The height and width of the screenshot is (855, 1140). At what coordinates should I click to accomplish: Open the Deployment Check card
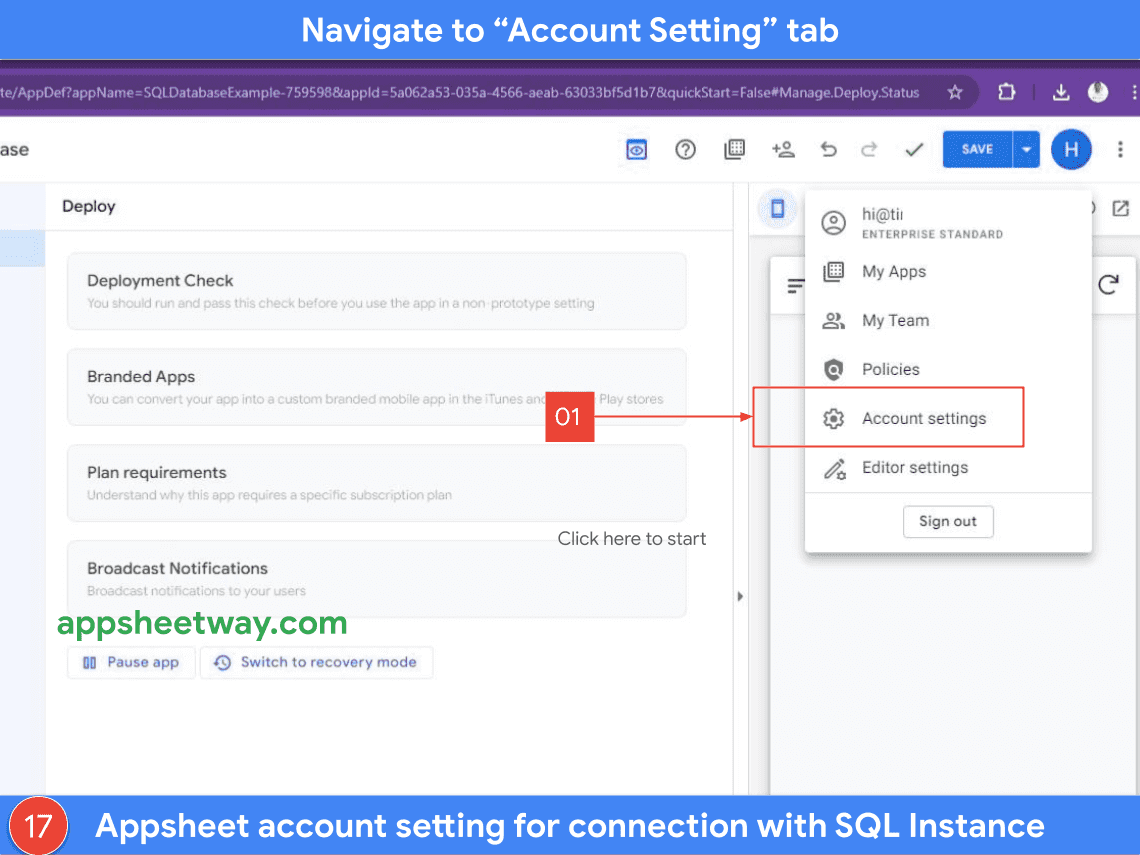click(x=376, y=291)
